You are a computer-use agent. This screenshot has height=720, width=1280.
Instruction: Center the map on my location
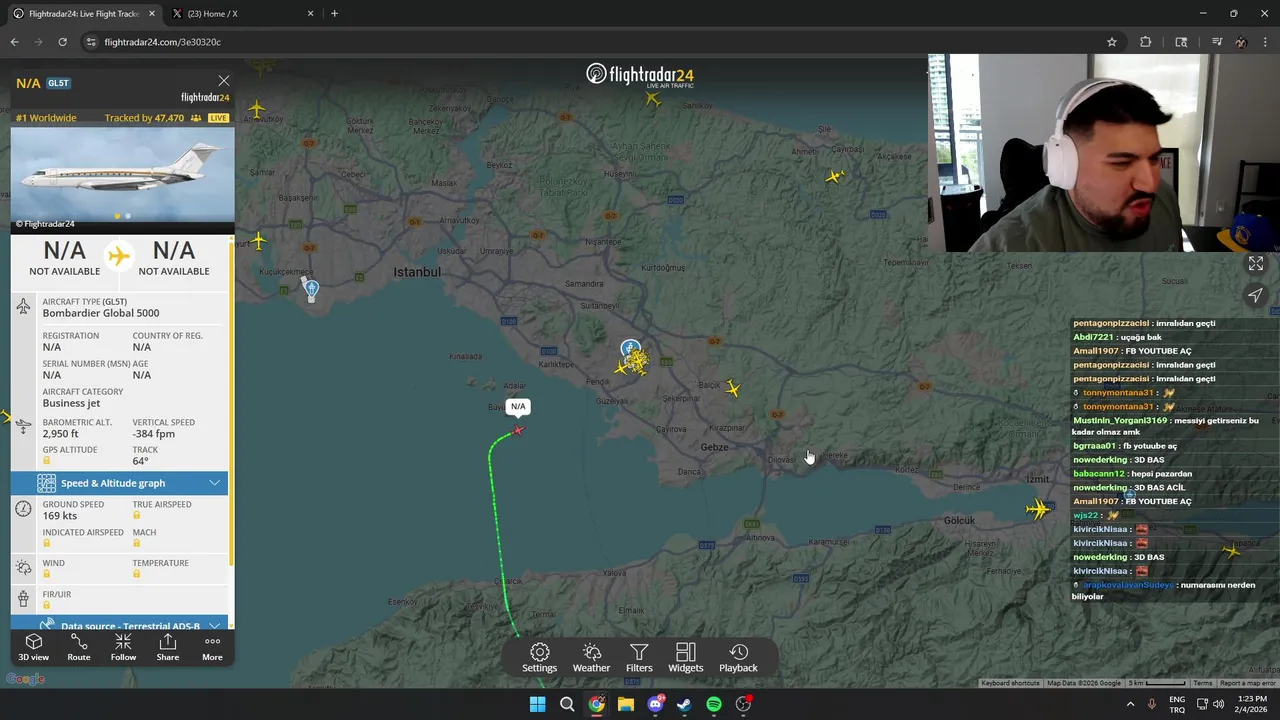point(1255,295)
